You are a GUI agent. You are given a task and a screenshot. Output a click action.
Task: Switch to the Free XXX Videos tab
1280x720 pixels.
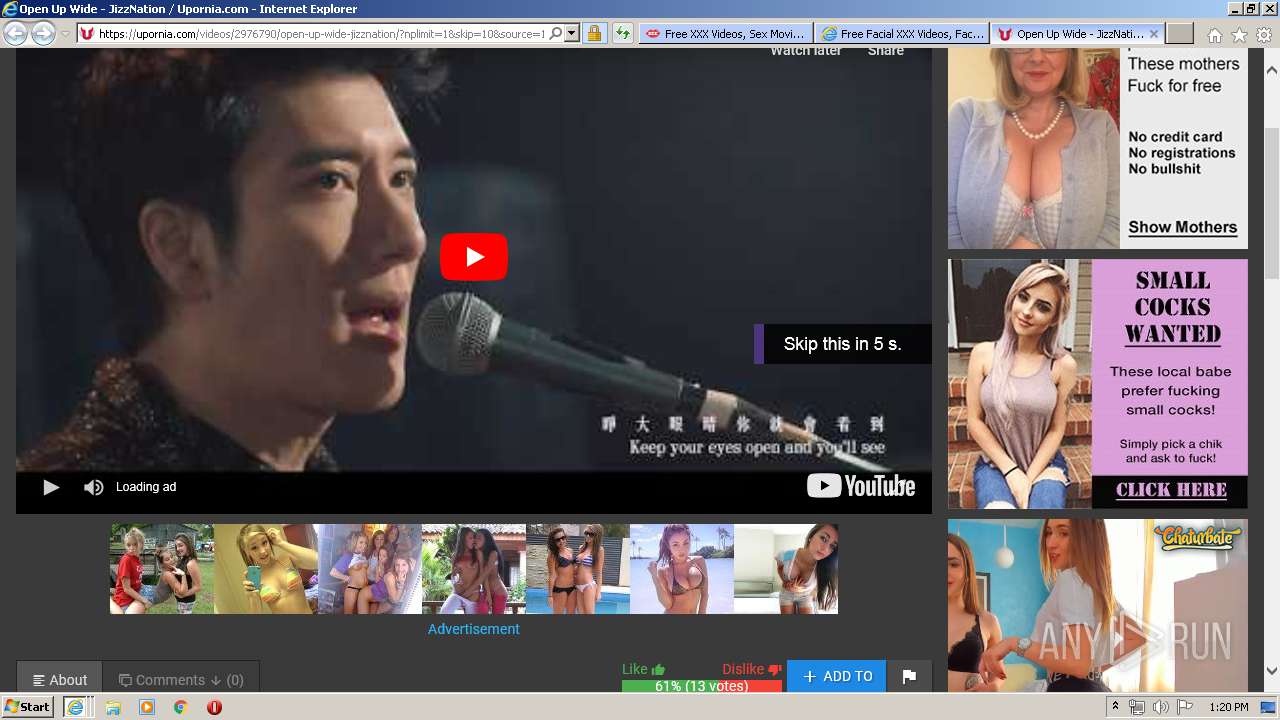(725, 33)
